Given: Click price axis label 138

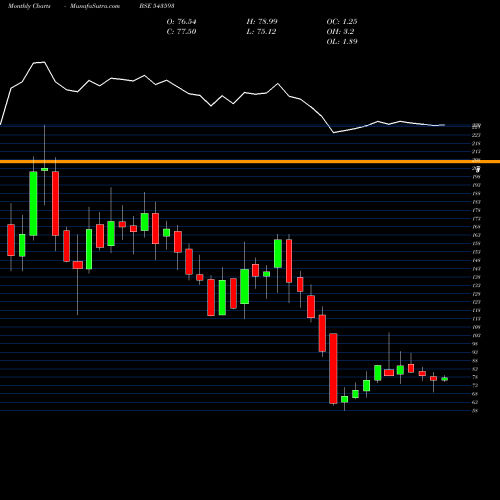Looking at the screenshot, I should click(476, 277).
